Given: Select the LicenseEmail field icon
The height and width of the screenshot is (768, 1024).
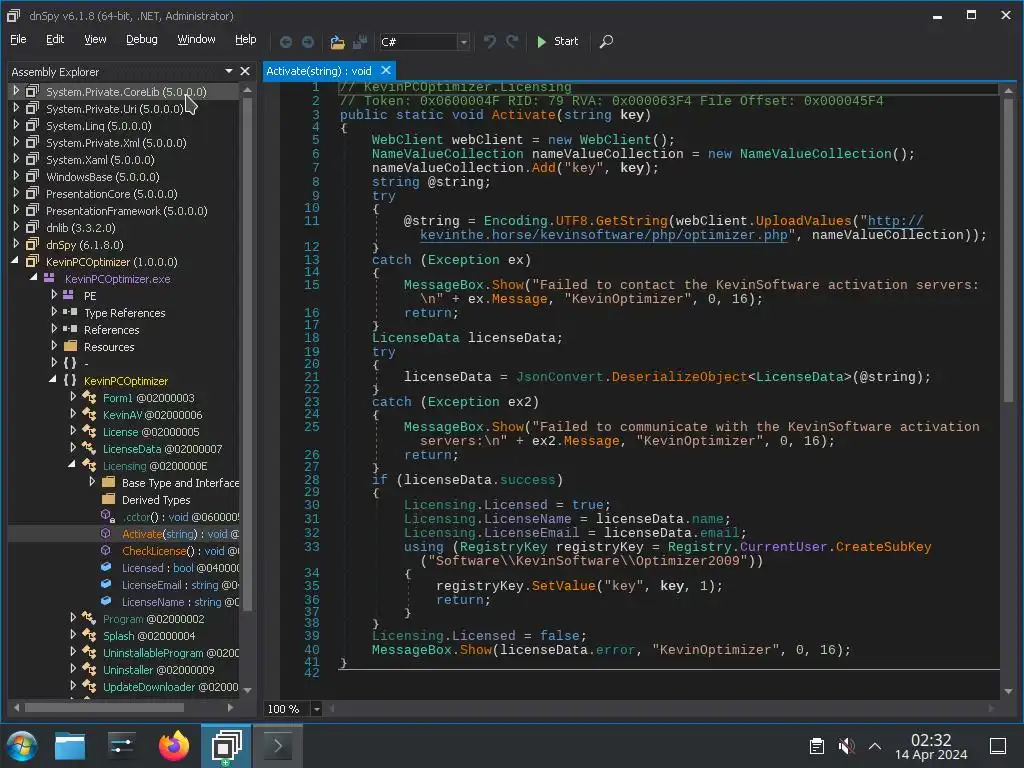Looking at the screenshot, I should (106, 584).
